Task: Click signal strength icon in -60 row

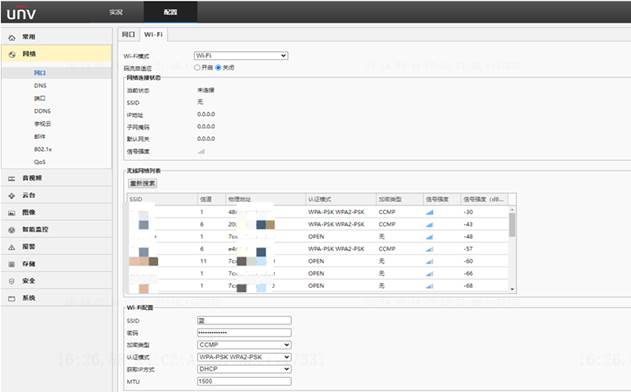Action: [429, 262]
